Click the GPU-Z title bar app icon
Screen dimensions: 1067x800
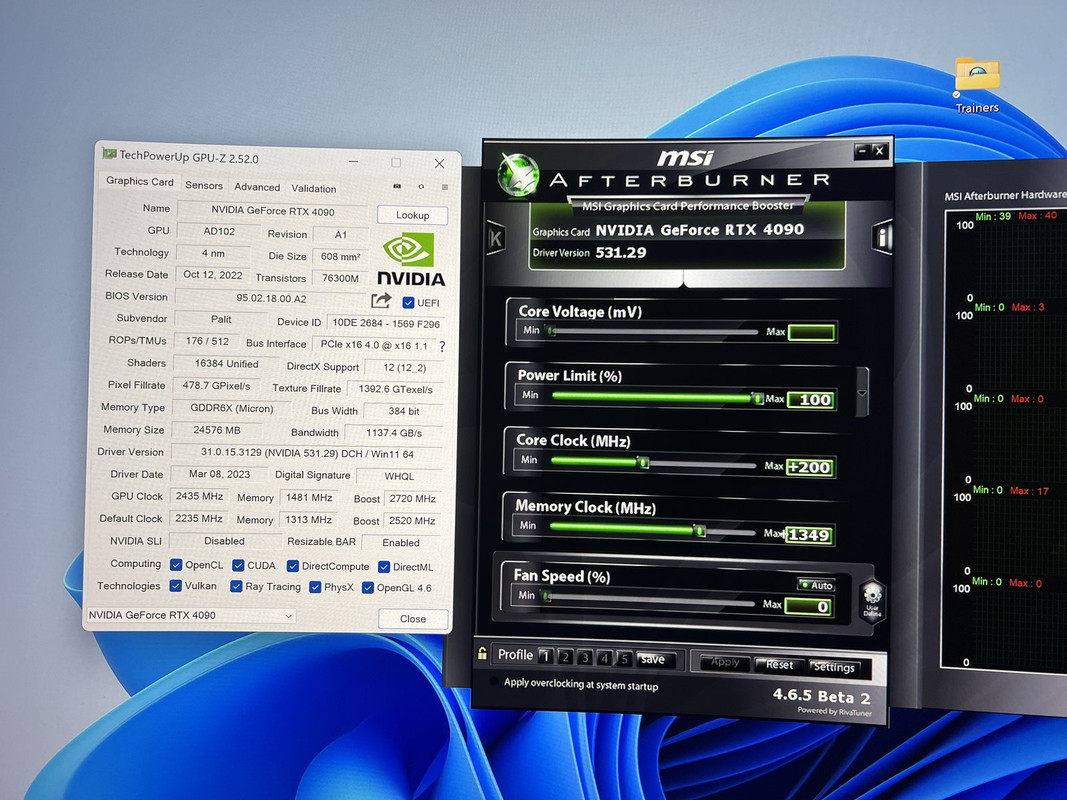click(x=108, y=154)
